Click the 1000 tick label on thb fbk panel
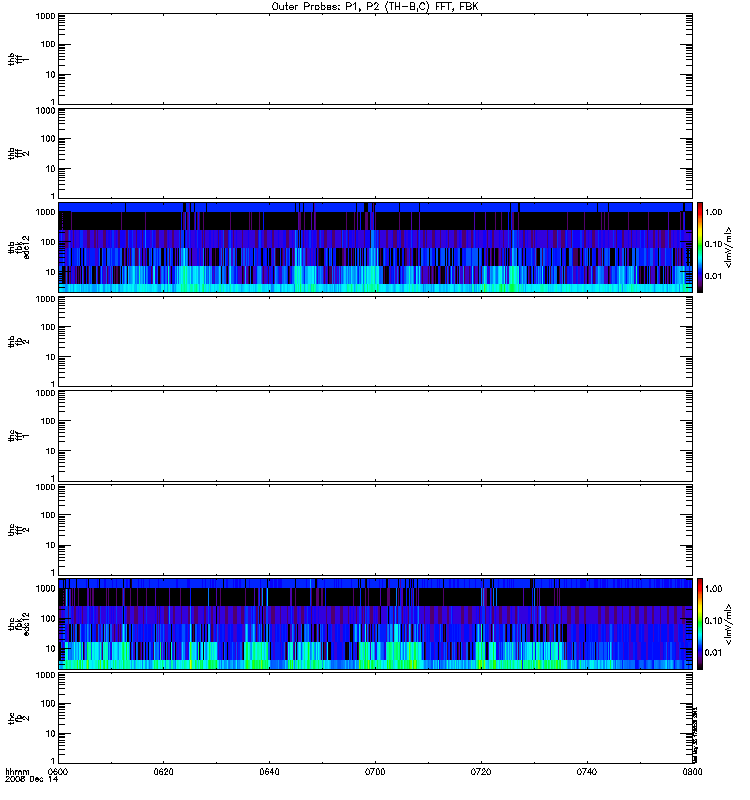 tap(45, 212)
